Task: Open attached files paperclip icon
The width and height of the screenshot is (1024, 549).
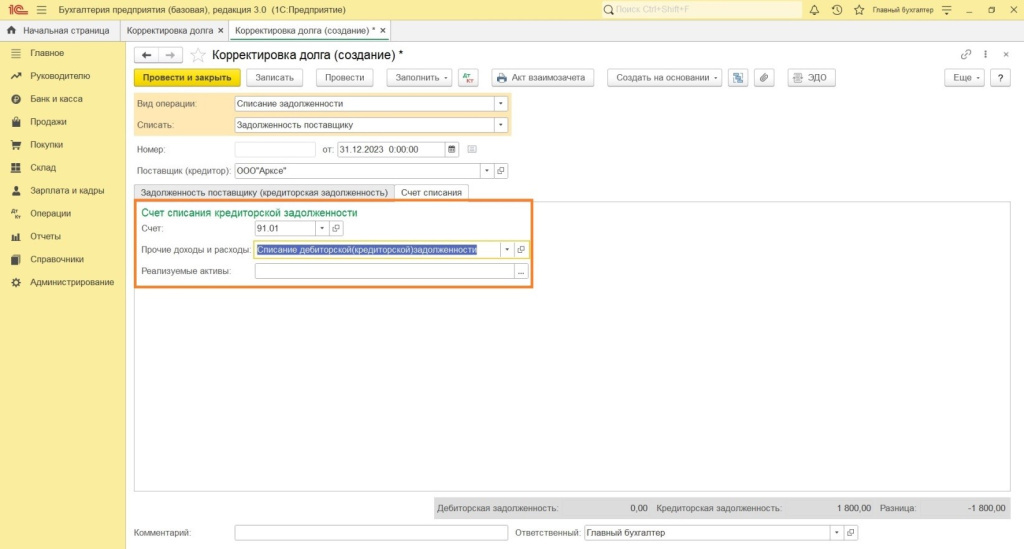Action: [x=763, y=78]
